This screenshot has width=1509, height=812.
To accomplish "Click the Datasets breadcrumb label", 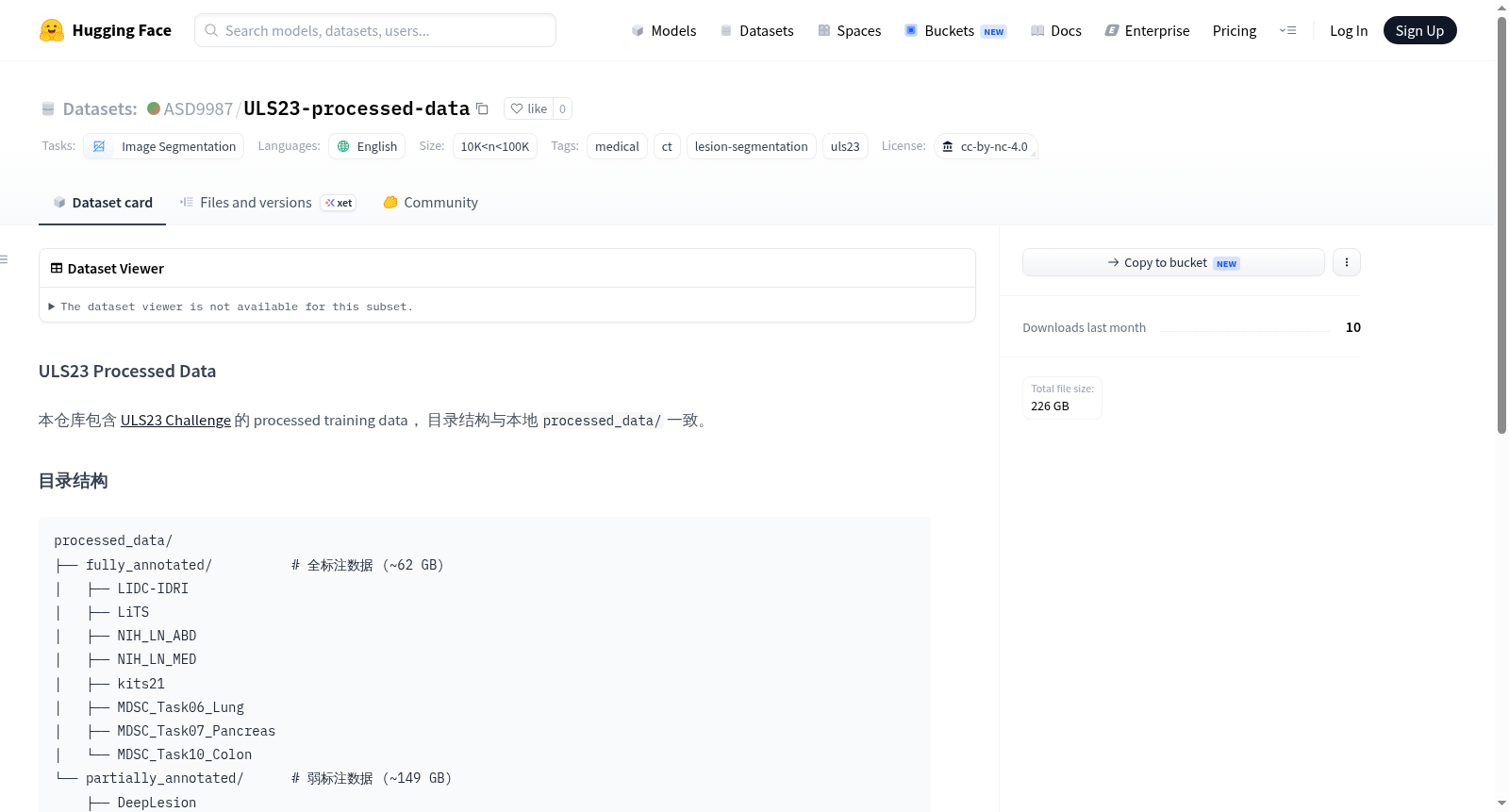I will pyautogui.click(x=100, y=108).
